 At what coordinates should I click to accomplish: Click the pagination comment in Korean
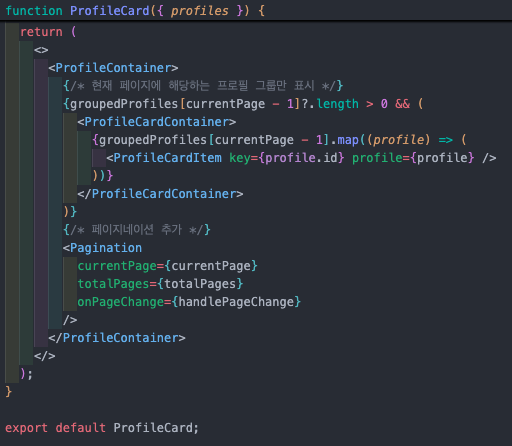[137, 230]
